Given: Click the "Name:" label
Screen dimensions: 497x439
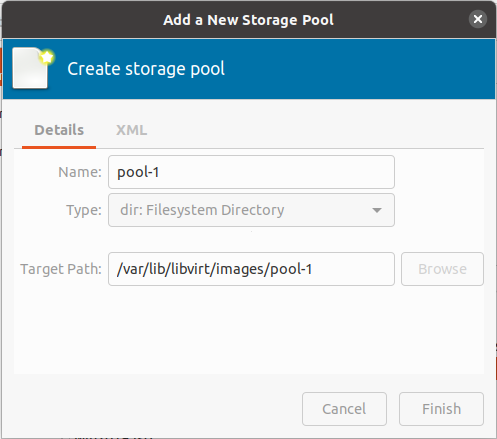Looking at the screenshot, I should pos(80,172).
